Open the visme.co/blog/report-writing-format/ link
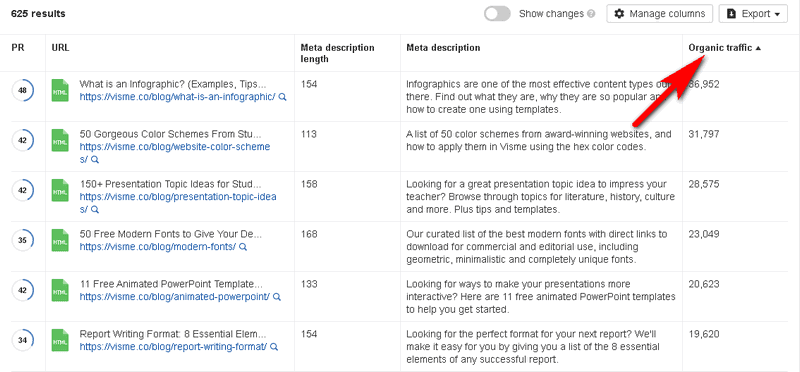 (x=173, y=347)
